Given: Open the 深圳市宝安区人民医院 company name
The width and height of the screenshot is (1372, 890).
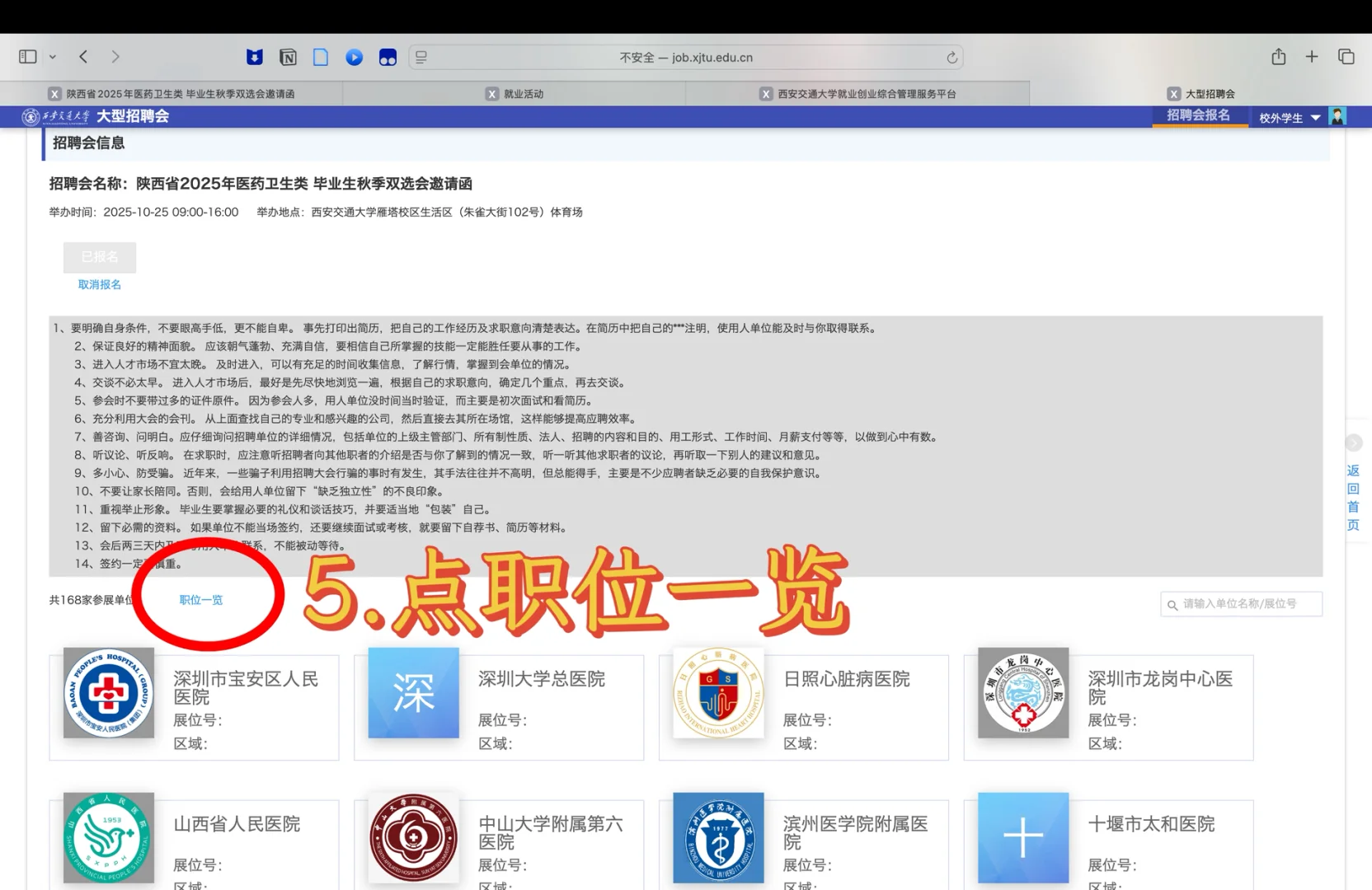Looking at the screenshot, I should point(246,687).
